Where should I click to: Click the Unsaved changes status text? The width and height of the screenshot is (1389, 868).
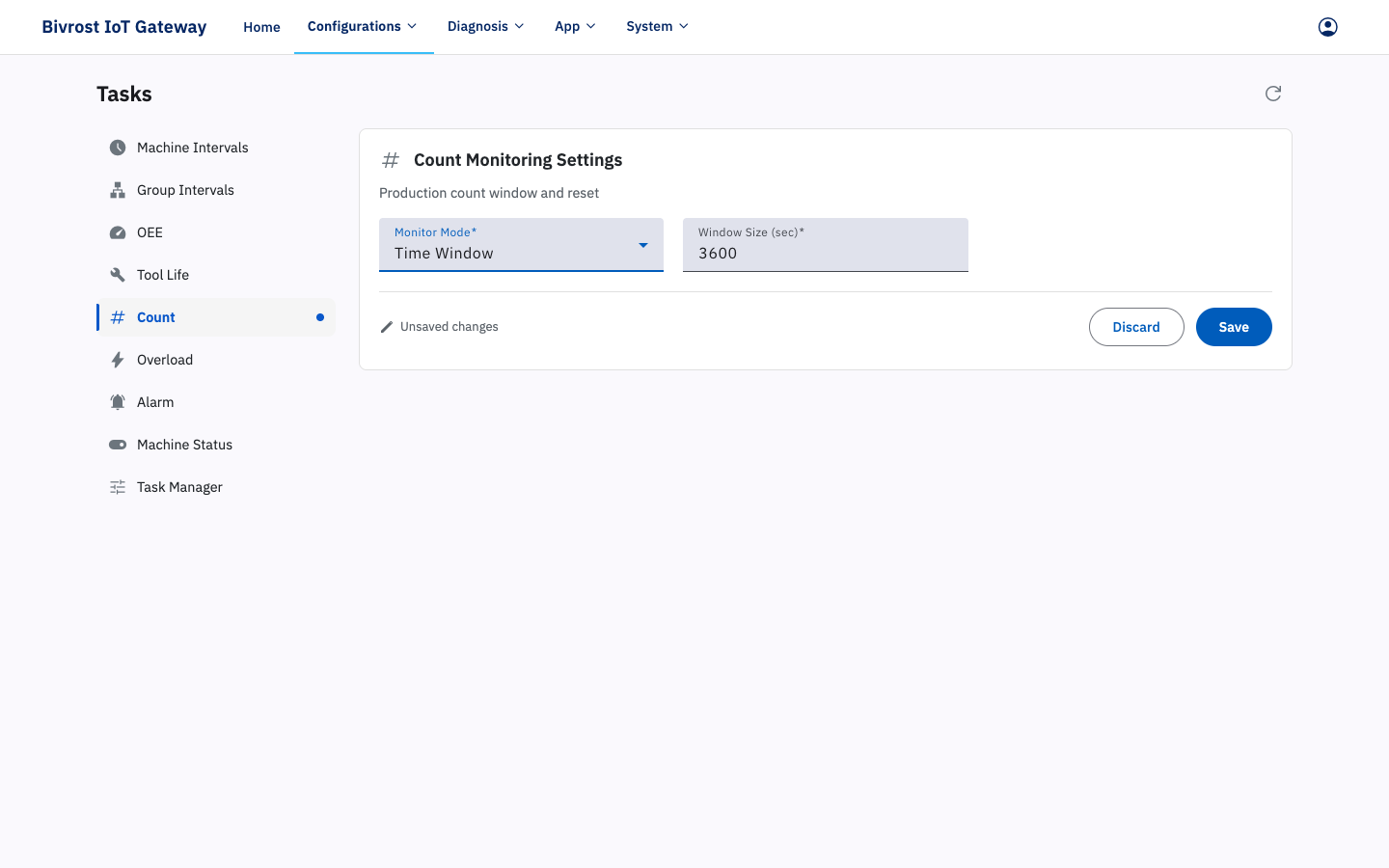(449, 327)
